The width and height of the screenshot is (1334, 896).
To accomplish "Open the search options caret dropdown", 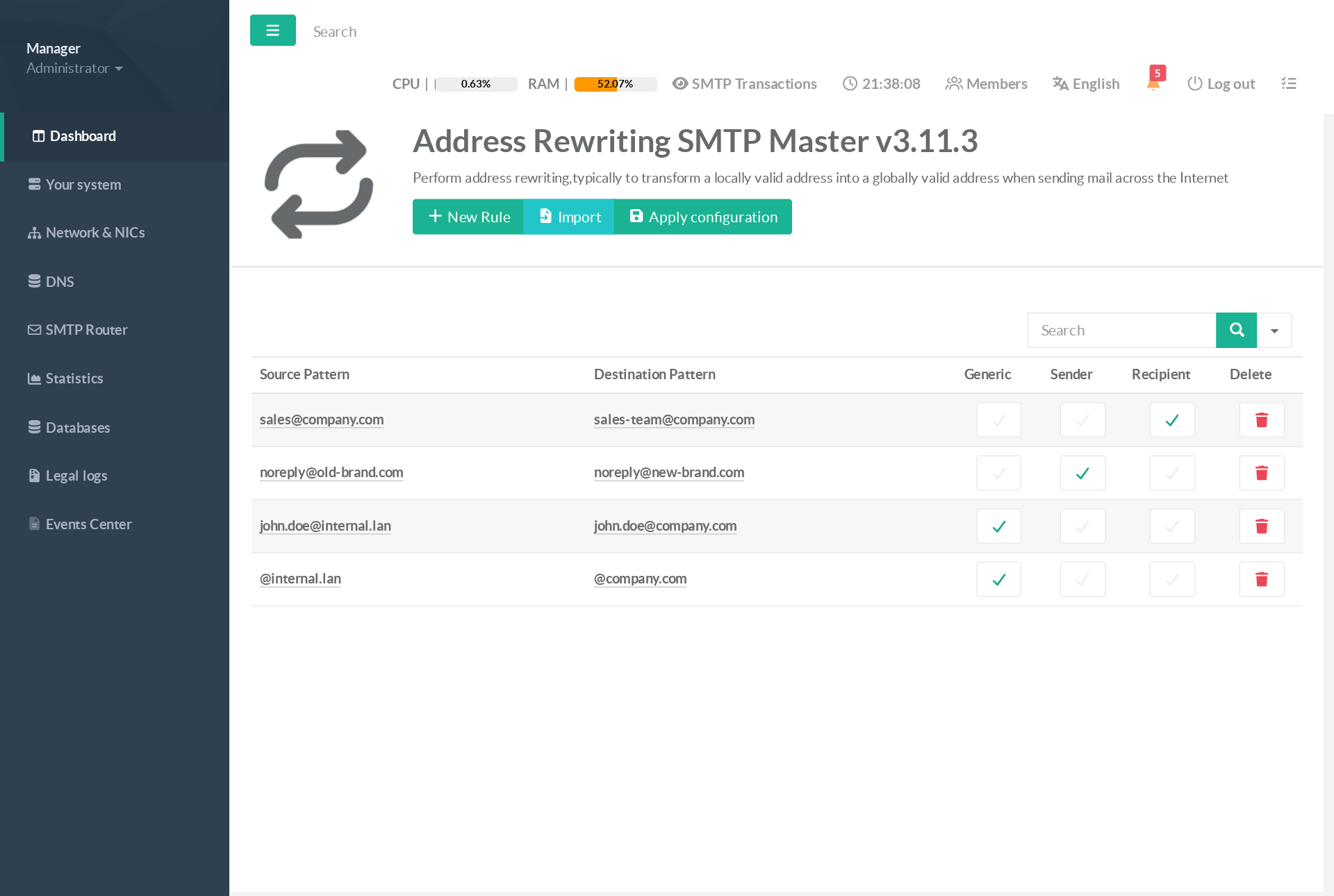I will [x=1274, y=330].
